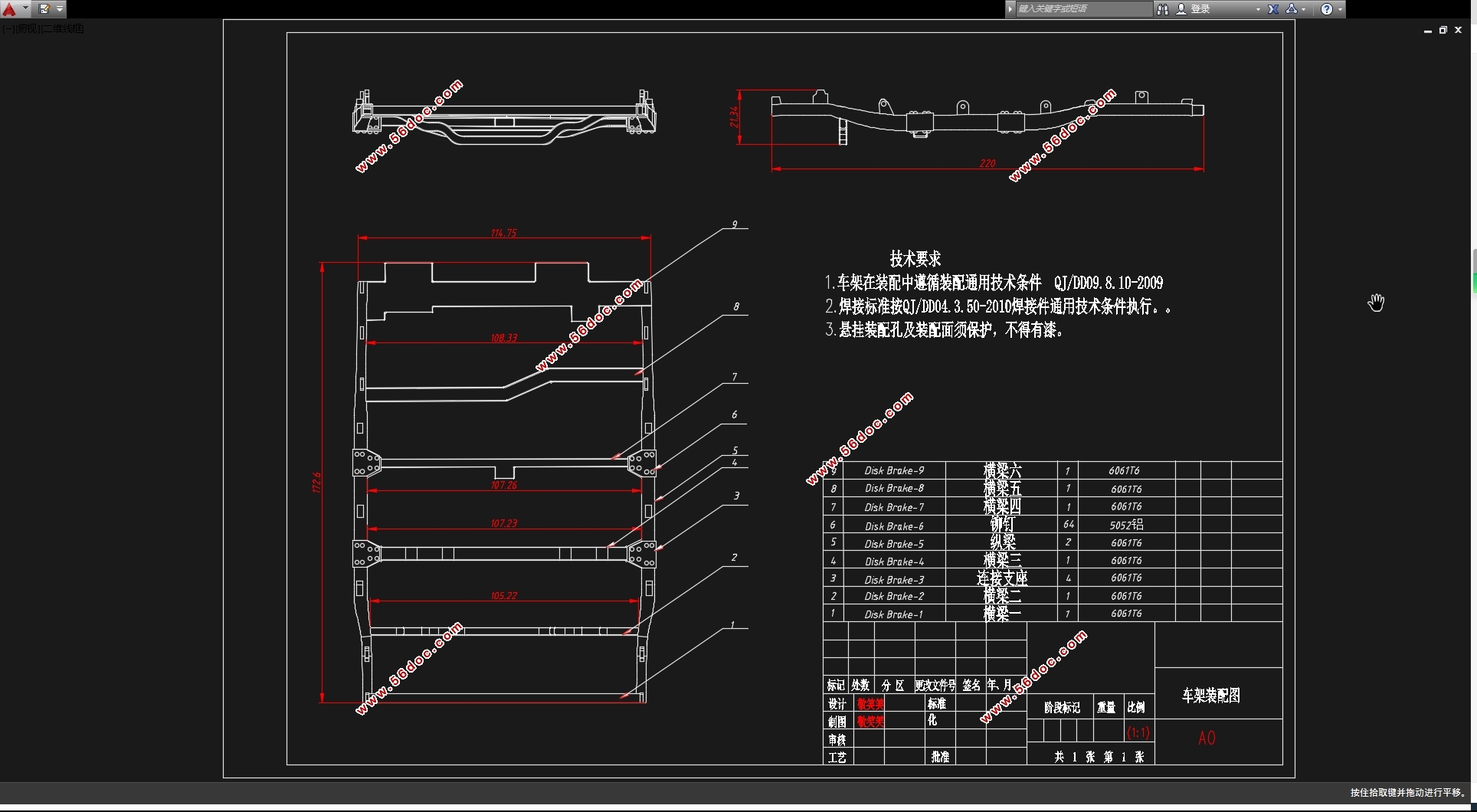Image resolution: width=1477 pixels, height=812 pixels.
Task: Select the 技术要求 heading text
Action: coord(915,259)
